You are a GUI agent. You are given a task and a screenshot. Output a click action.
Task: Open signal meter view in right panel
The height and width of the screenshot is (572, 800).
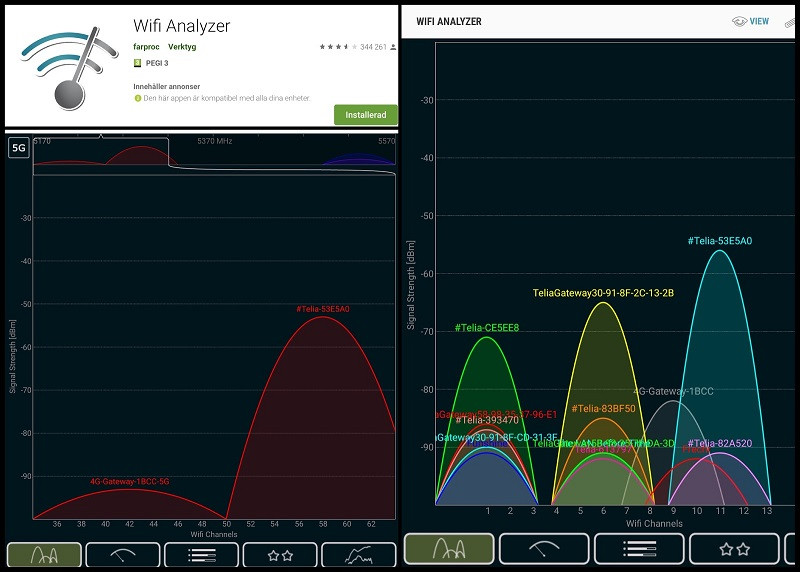[544, 549]
